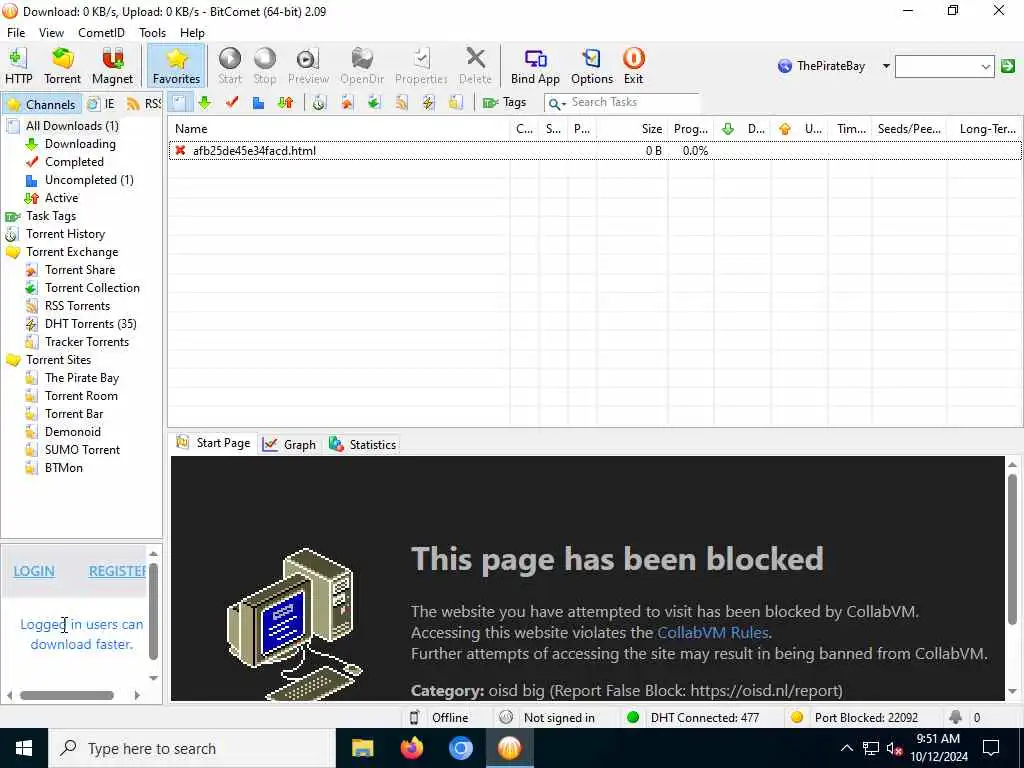Click the start page vertical scrollbar
The height and width of the screenshot is (768, 1024).
click(x=1012, y=549)
